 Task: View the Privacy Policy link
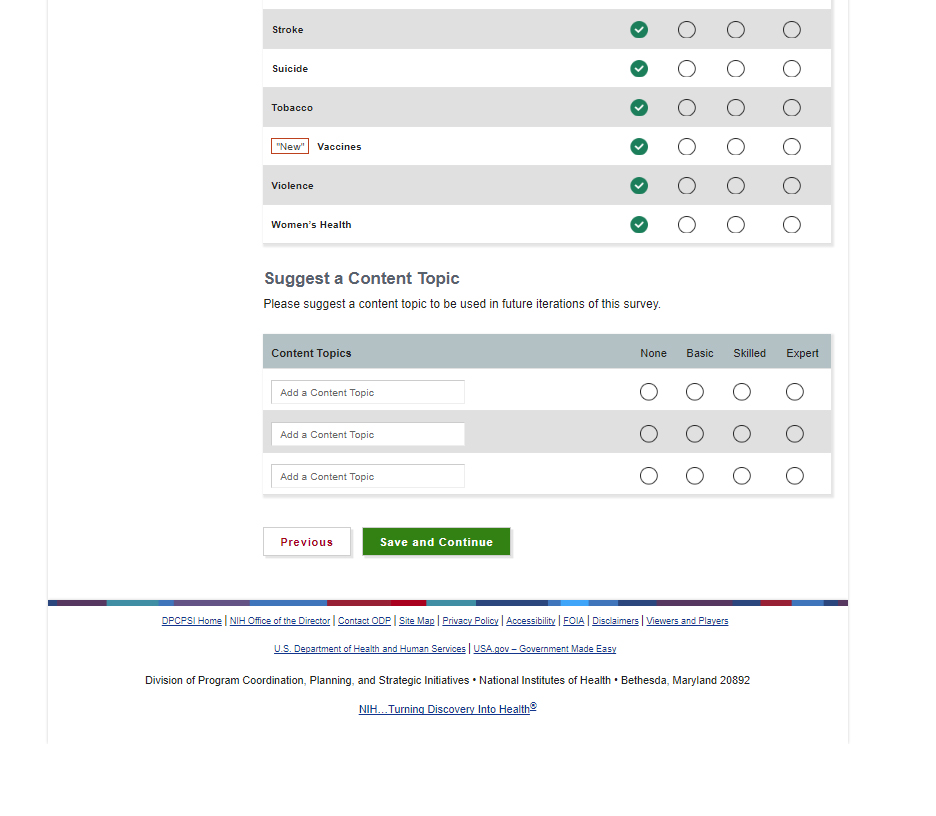pos(470,621)
